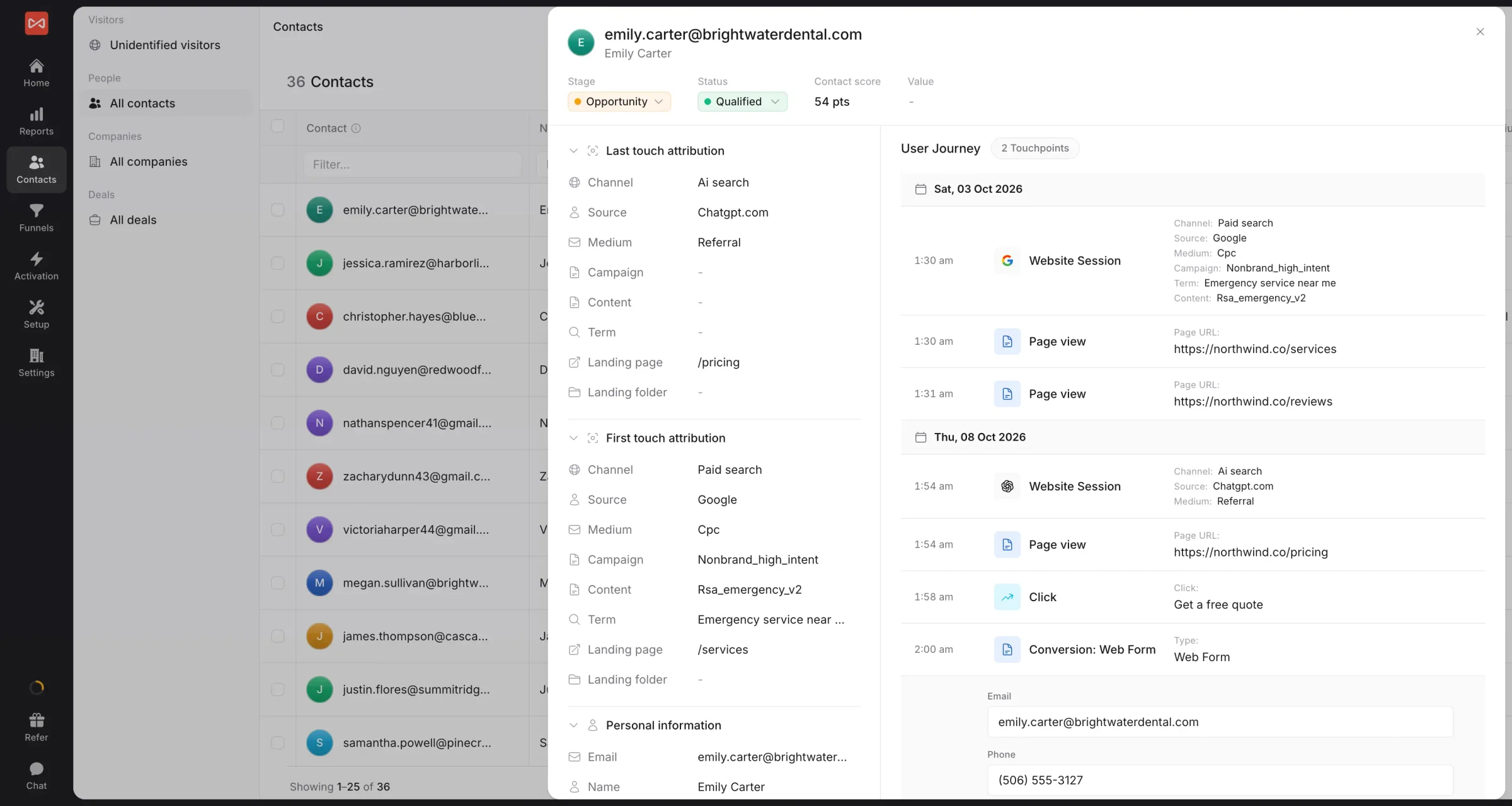Image resolution: width=1512 pixels, height=806 pixels.
Task: Select Unidentified visitors in the side menu
Action: (164, 45)
